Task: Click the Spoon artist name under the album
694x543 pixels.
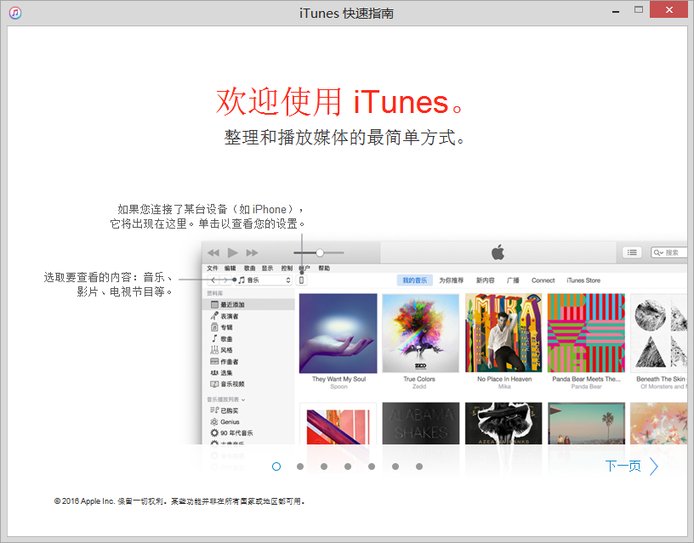Action: point(339,387)
